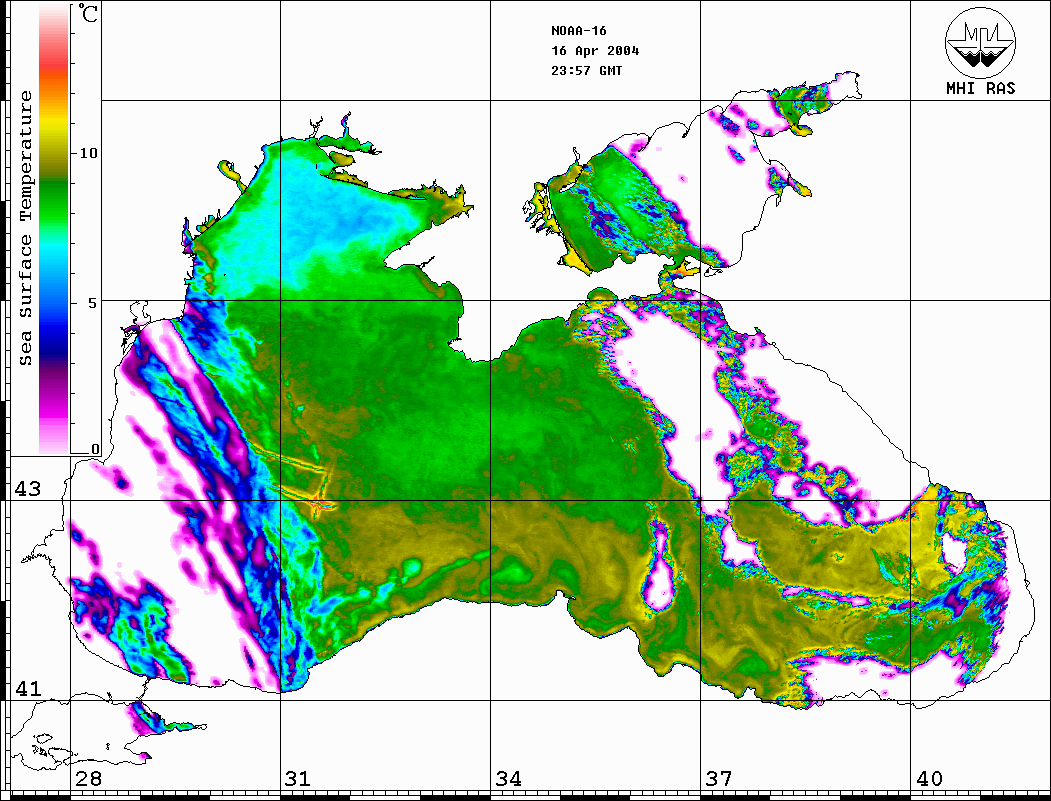Click latitude label "41"

(x=27, y=689)
